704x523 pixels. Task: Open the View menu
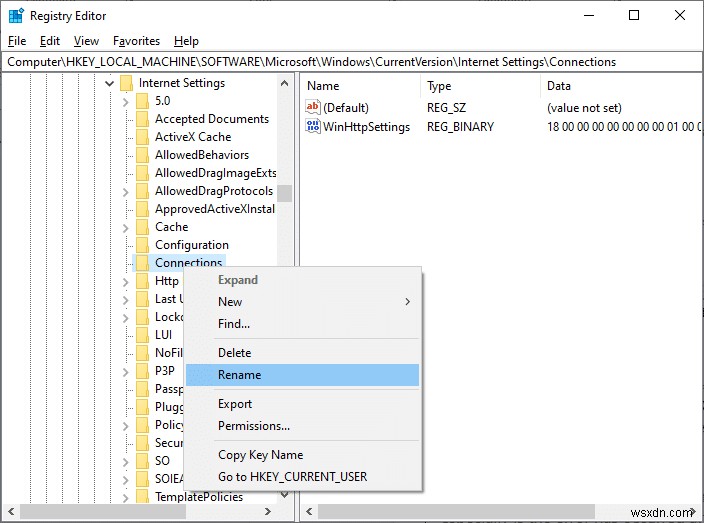86,41
